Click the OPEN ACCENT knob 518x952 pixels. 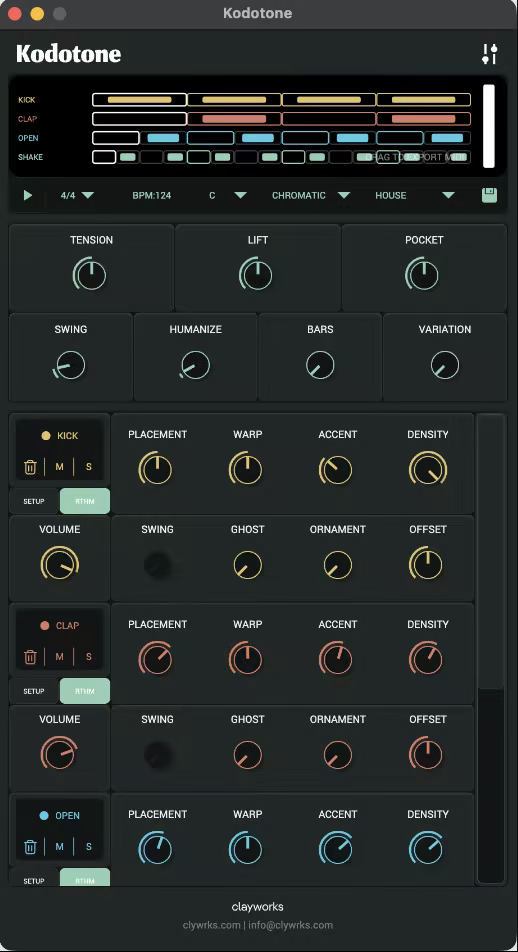(x=336, y=849)
